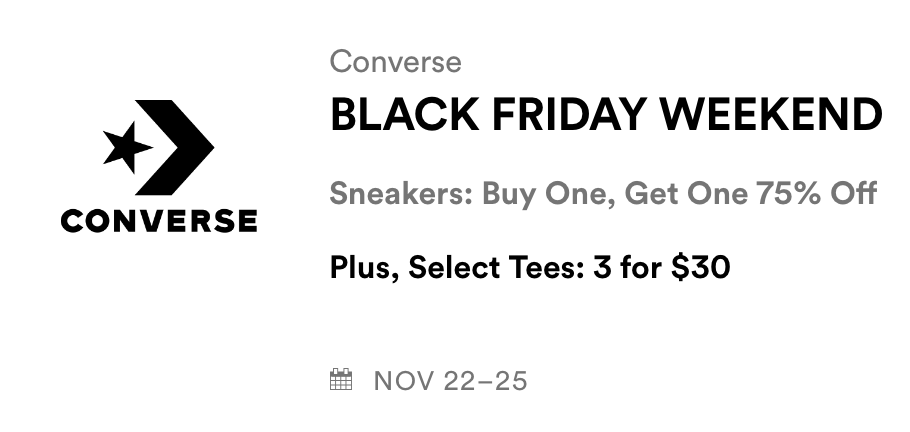Click the calendar icon beside the date
The height and width of the screenshot is (432, 910).
(341, 380)
